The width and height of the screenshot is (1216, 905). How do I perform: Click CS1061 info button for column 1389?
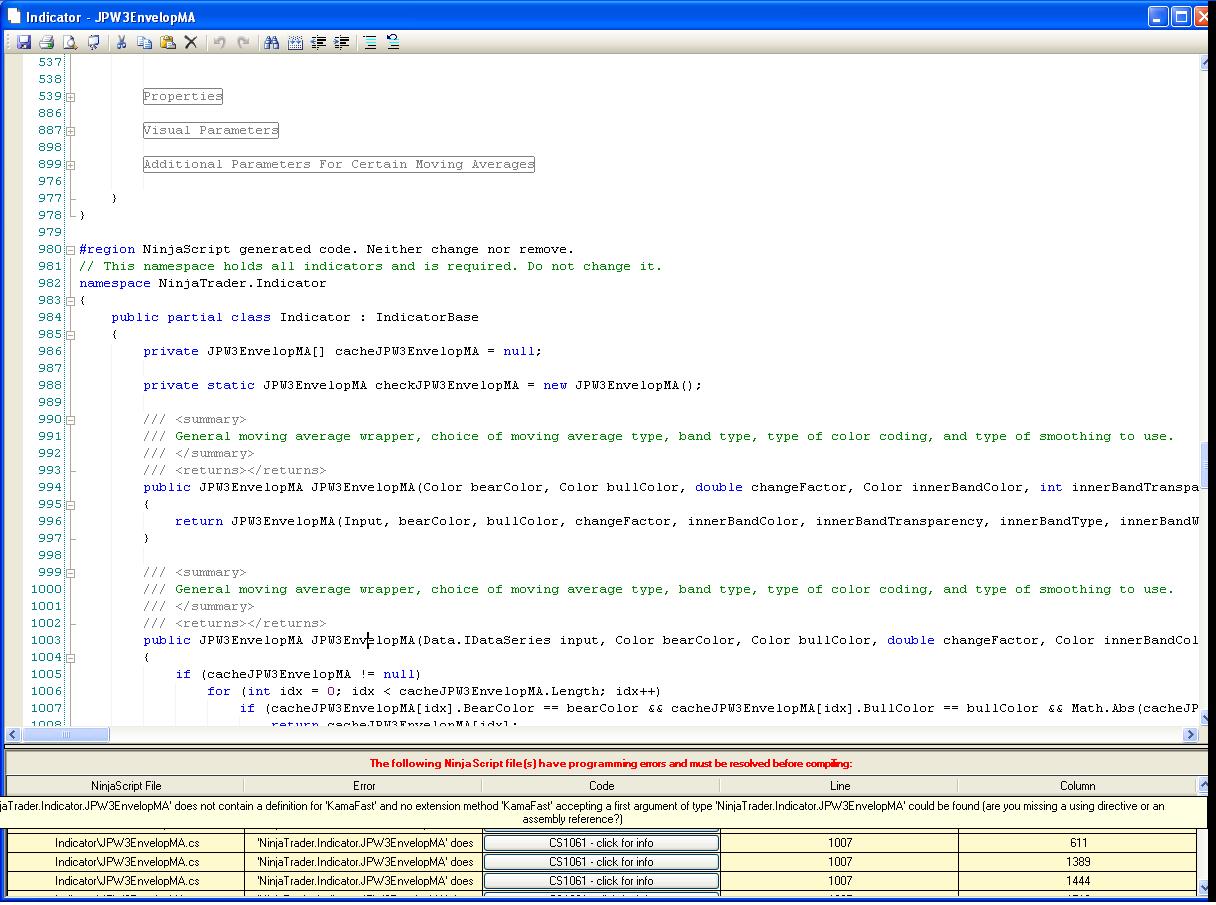pos(601,862)
